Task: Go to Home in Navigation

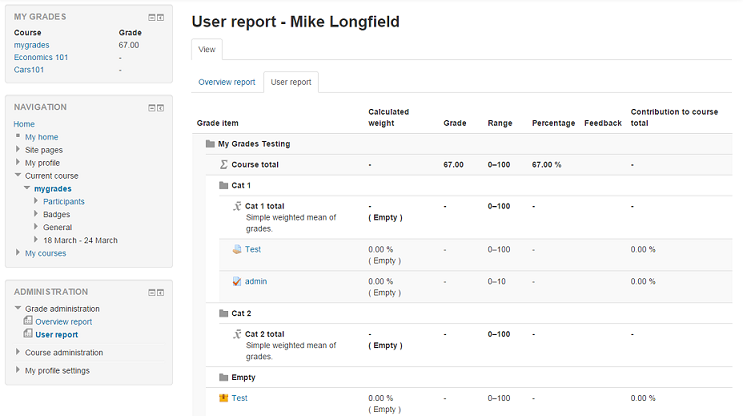Action: pyautogui.click(x=24, y=124)
